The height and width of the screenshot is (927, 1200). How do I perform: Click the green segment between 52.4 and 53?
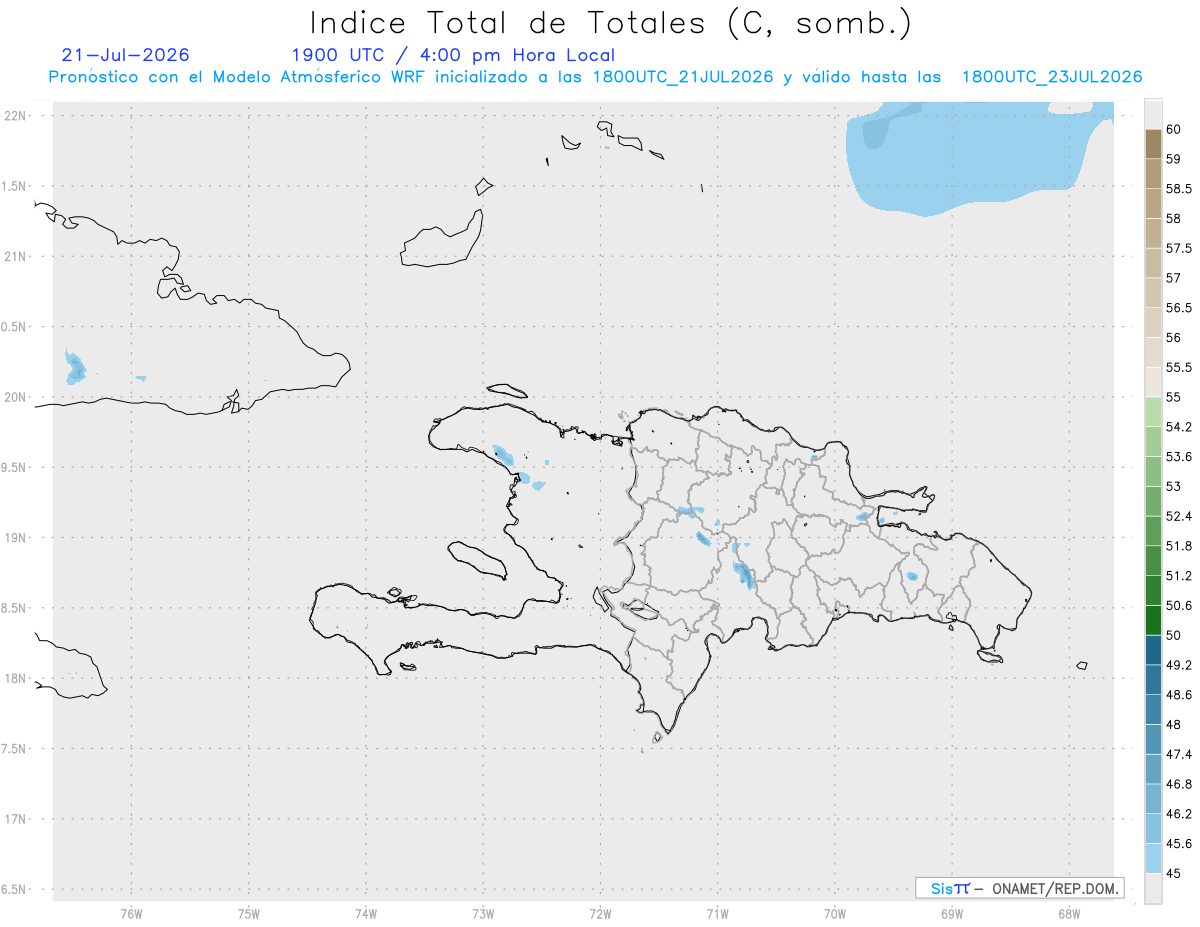[x=1153, y=501]
